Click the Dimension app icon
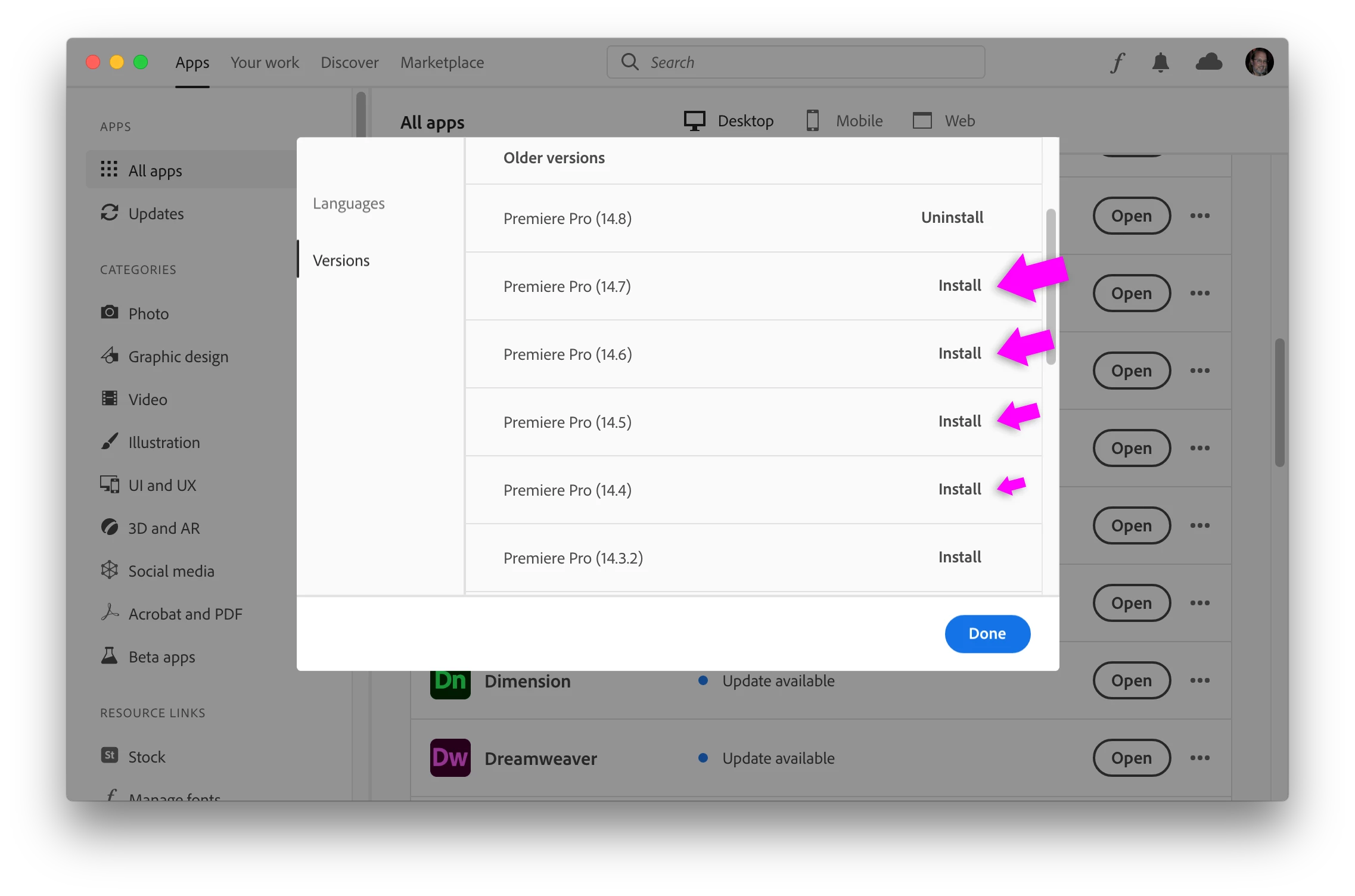1355x896 pixels. tap(450, 684)
